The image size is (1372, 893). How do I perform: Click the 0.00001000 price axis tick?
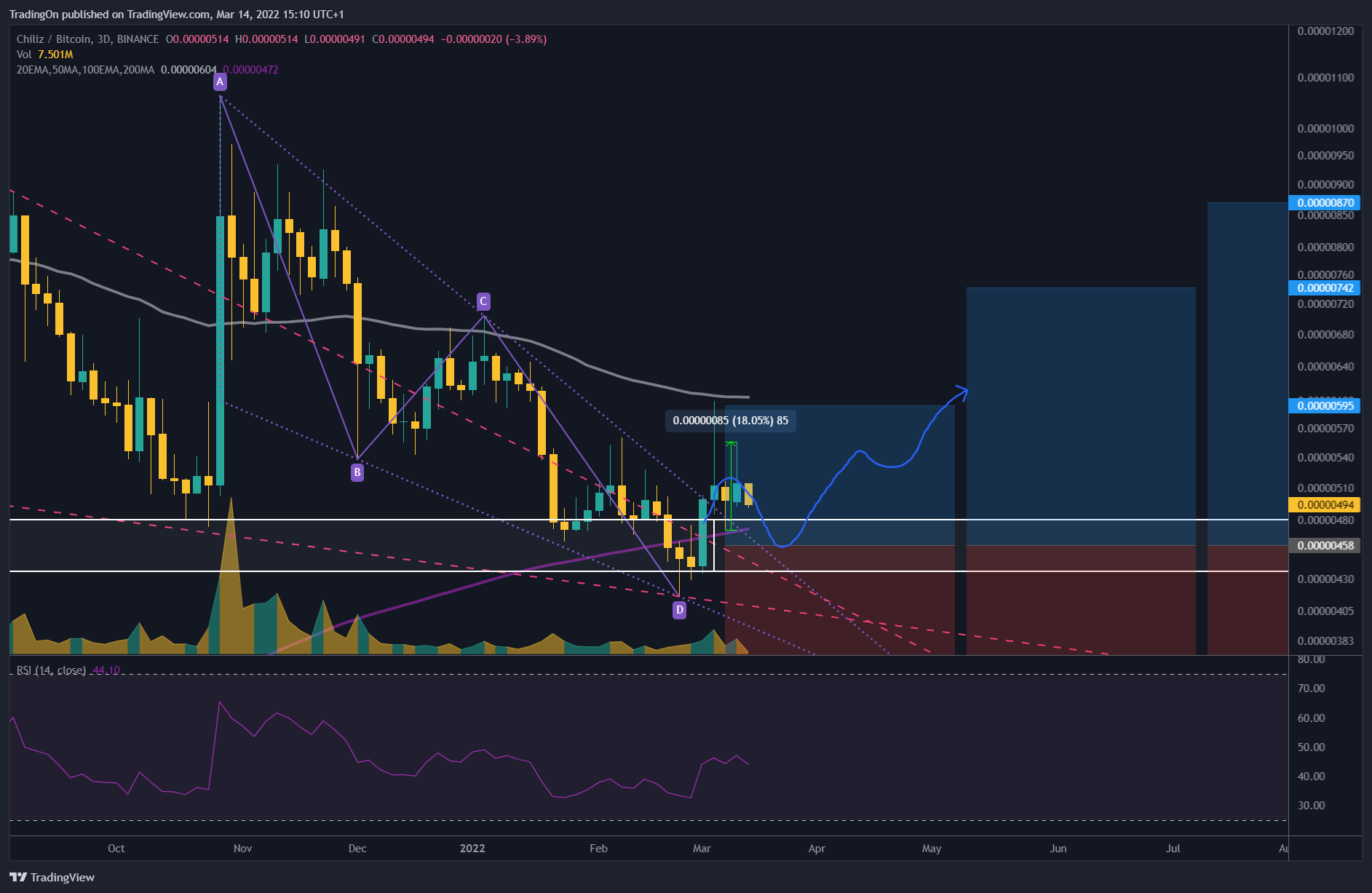point(1325,129)
